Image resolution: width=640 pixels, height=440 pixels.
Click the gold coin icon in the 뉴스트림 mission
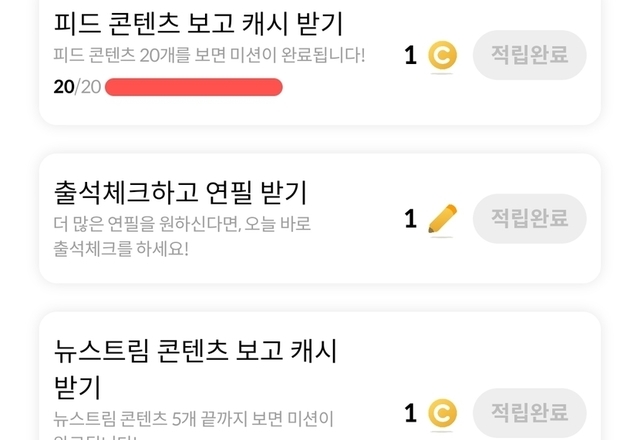click(442, 412)
